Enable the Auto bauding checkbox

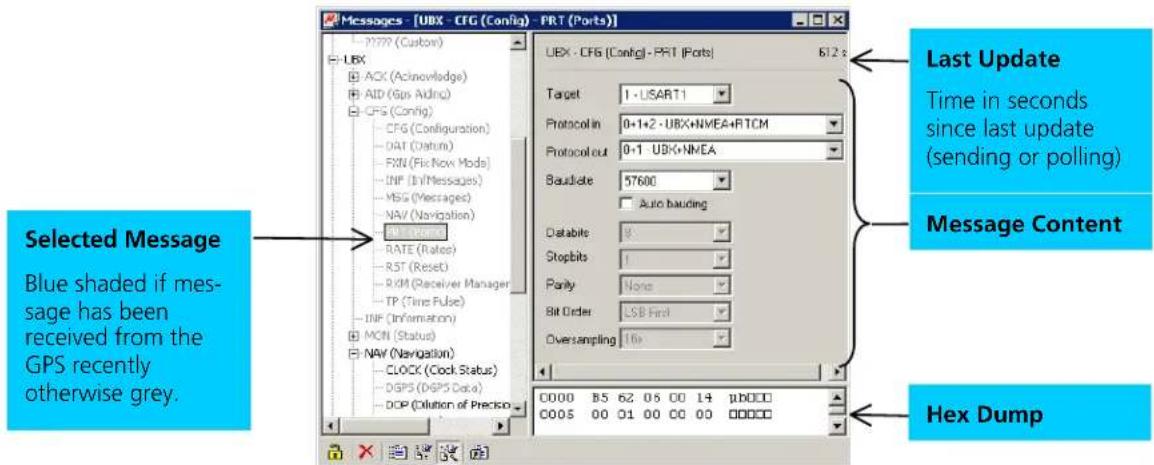(628, 204)
